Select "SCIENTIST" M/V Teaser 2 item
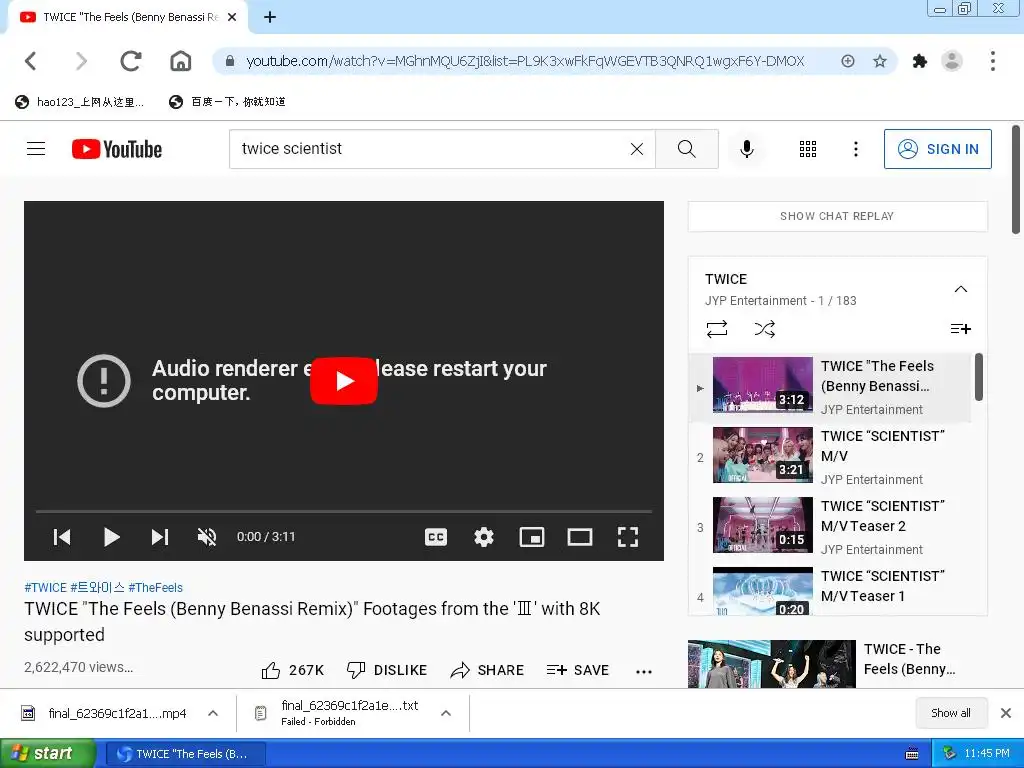The width and height of the screenshot is (1024, 768). pyautogui.click(x=831, y=527)
